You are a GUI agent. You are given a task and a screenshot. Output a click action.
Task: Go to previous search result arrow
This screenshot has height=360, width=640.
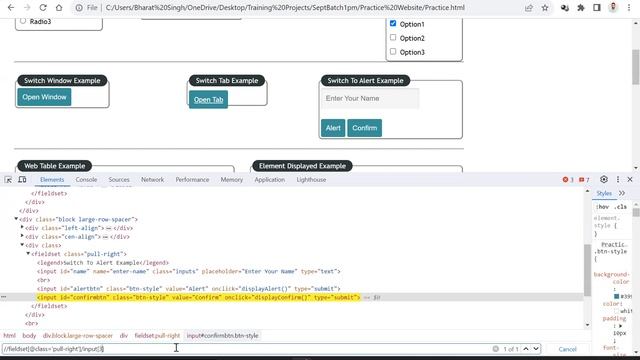[526, 349]
